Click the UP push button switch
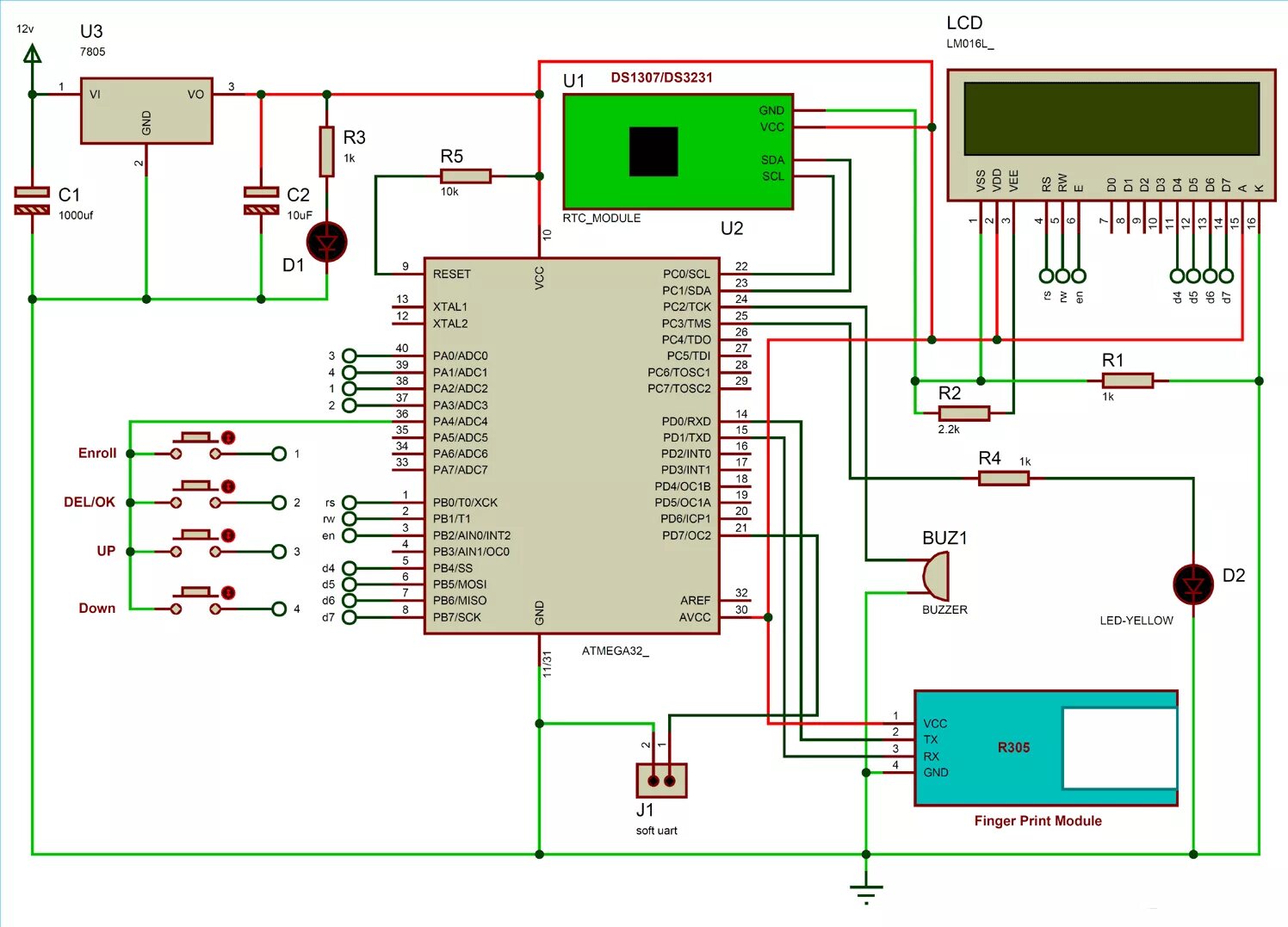Image resolution: width=1288 pixels, height=927 pixels. click(195, 544)
